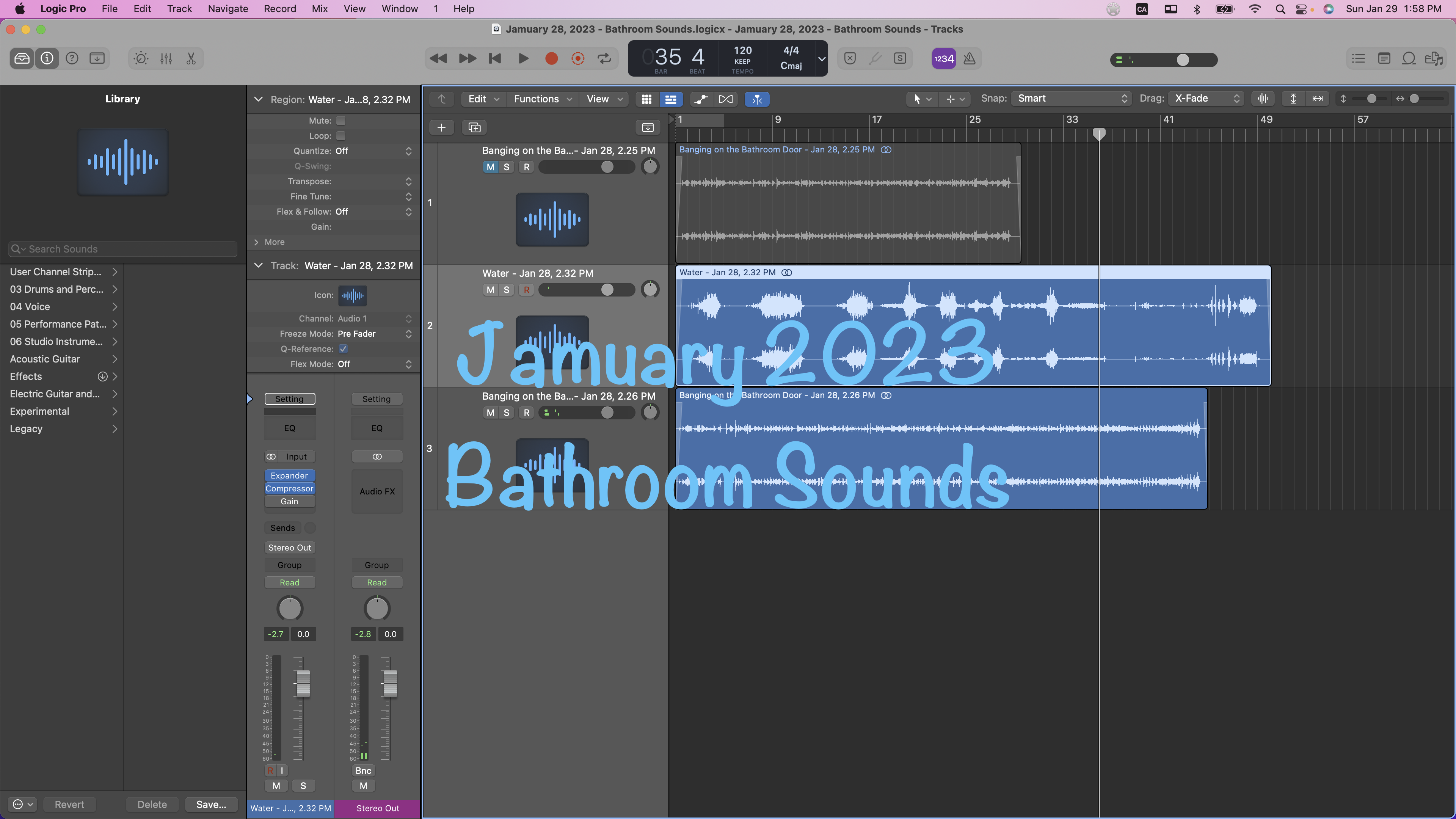The height and width of the screenshot is (819, 1456).
Task: Click the grid view icon in tracks header
Action: point(646,99)
